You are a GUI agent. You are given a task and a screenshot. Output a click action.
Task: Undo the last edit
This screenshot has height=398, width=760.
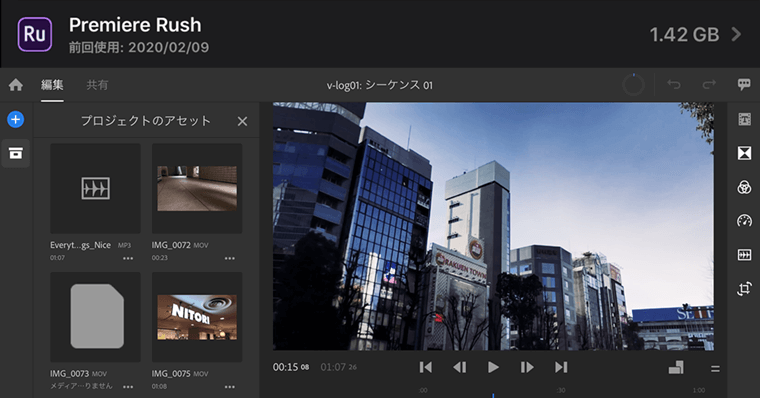(674, 84)
